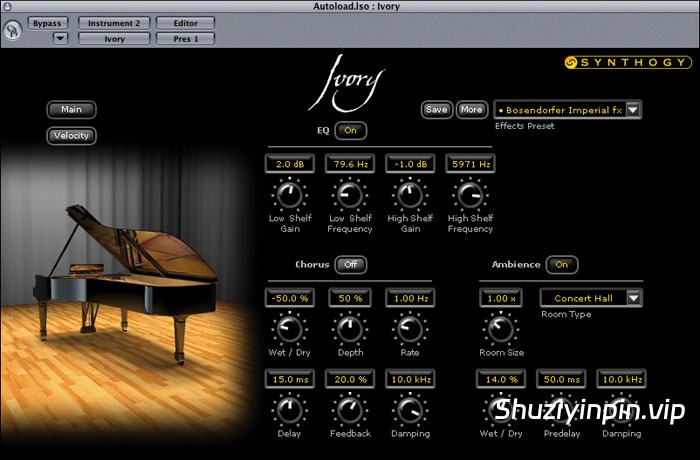Switch to the Velocity page
700x460 pixels.
coord(71,135)
